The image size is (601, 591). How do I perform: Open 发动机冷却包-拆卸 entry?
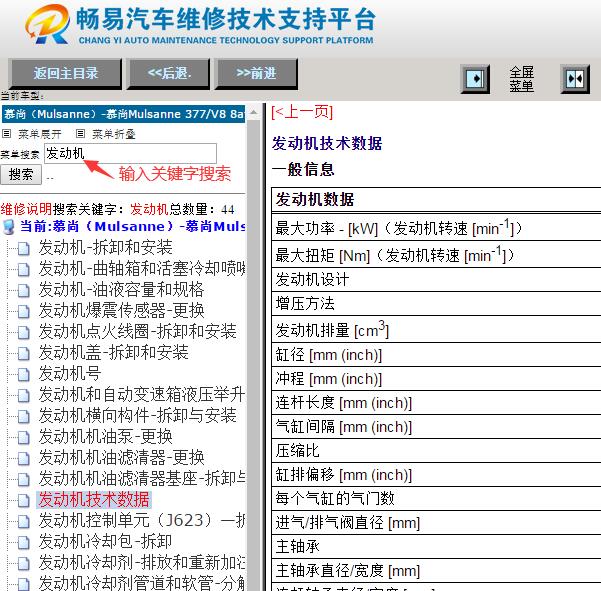point(105,542)
